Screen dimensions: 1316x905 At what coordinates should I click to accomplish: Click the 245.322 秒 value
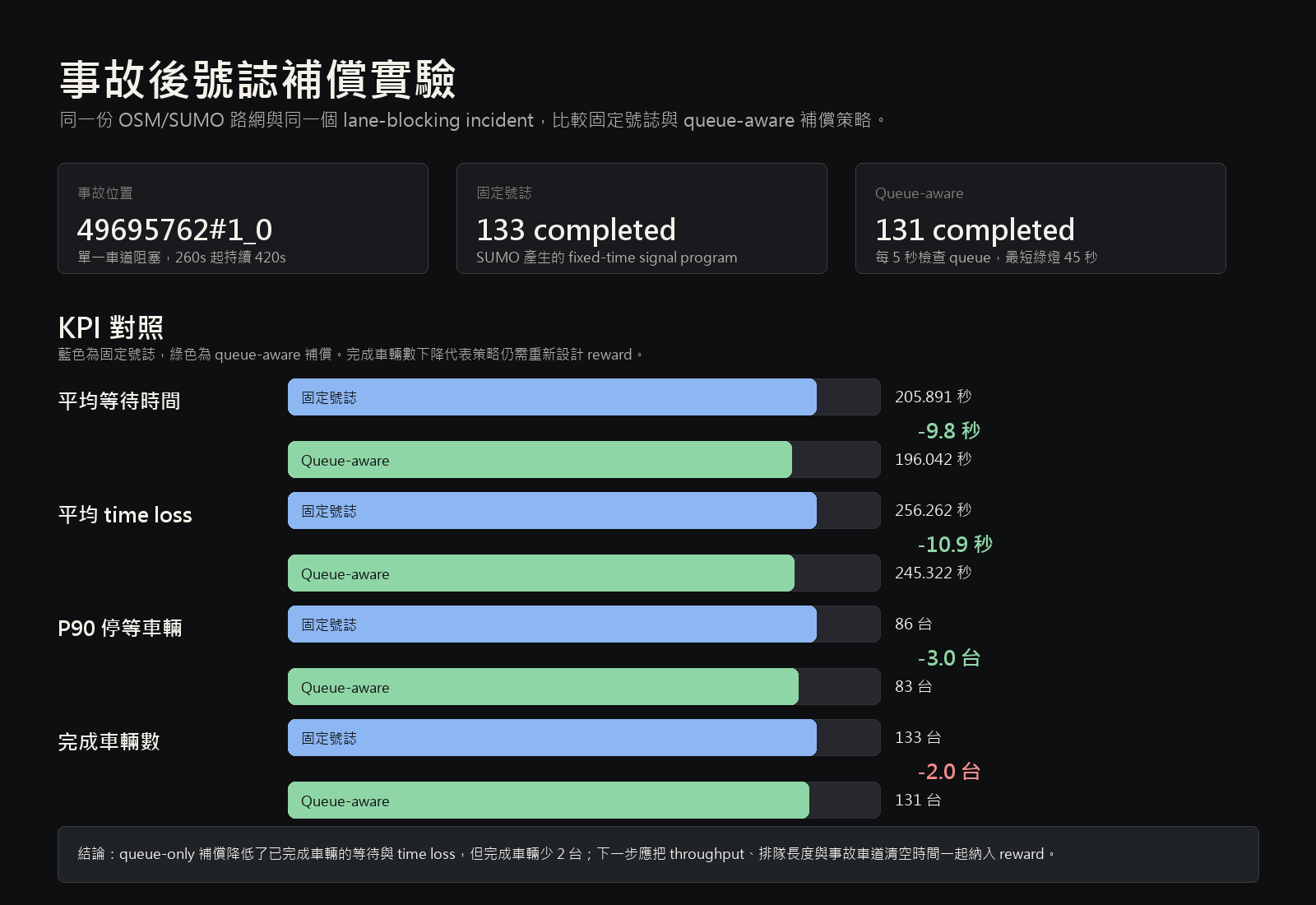pos(934,573)
